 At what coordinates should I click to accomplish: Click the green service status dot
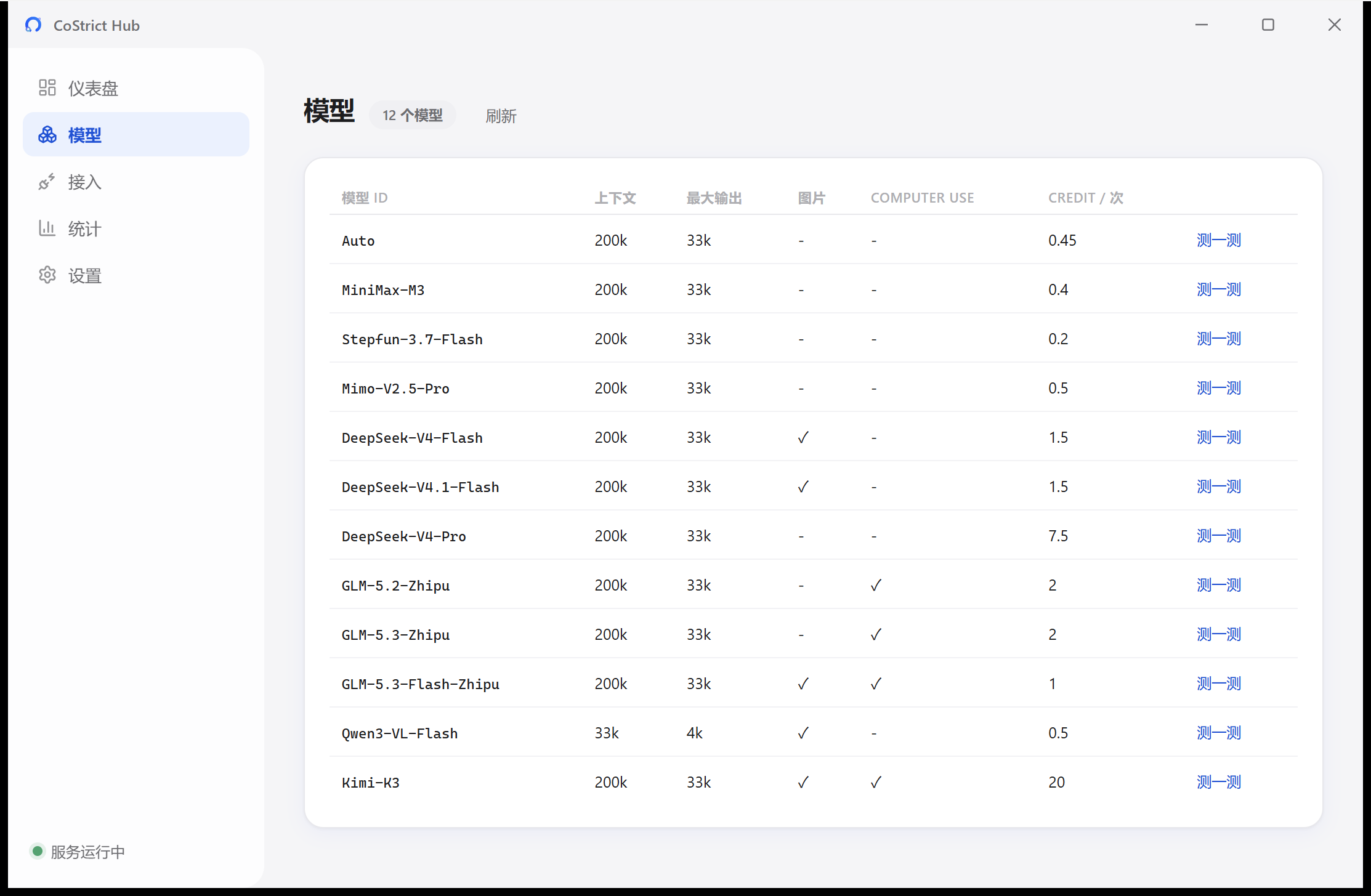point(38,851)
